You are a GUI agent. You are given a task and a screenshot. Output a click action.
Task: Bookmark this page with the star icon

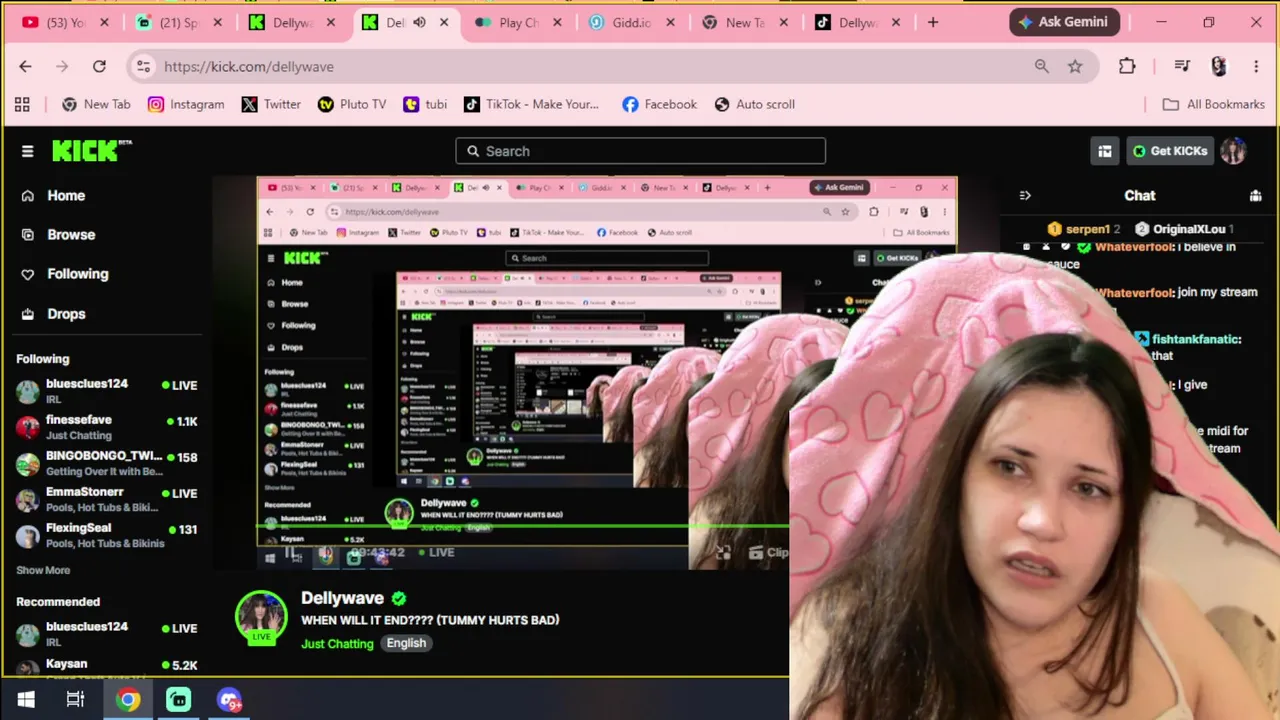(x=1075, y=66)
